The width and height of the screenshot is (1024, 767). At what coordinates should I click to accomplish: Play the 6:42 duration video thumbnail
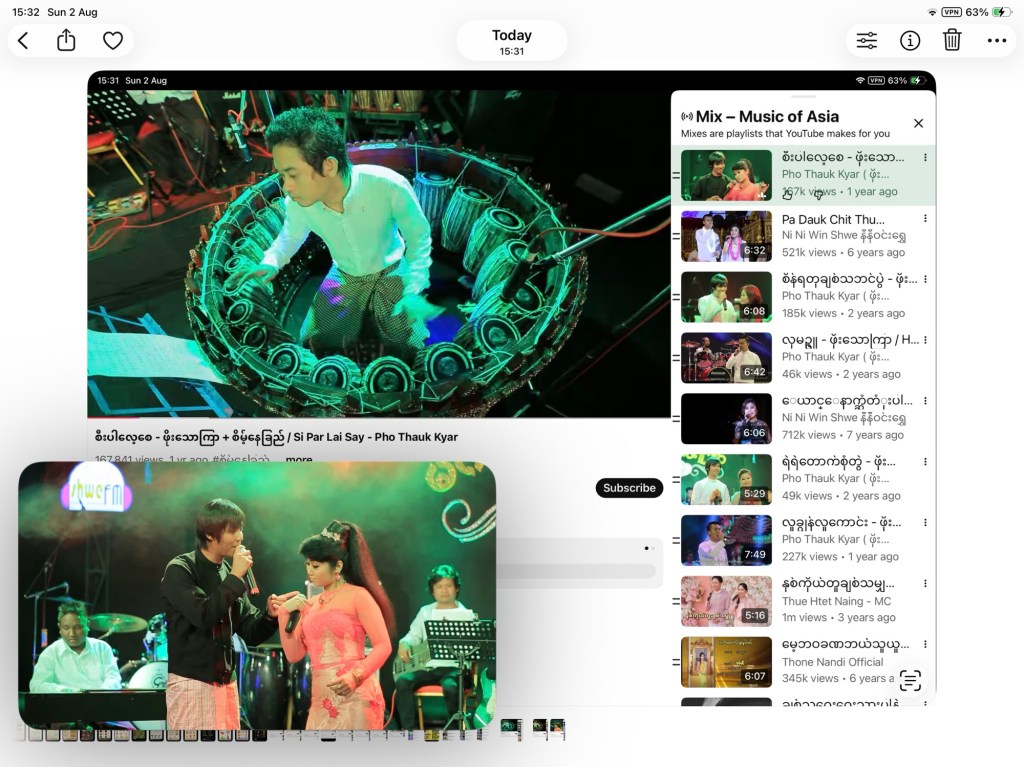point(726,358)
